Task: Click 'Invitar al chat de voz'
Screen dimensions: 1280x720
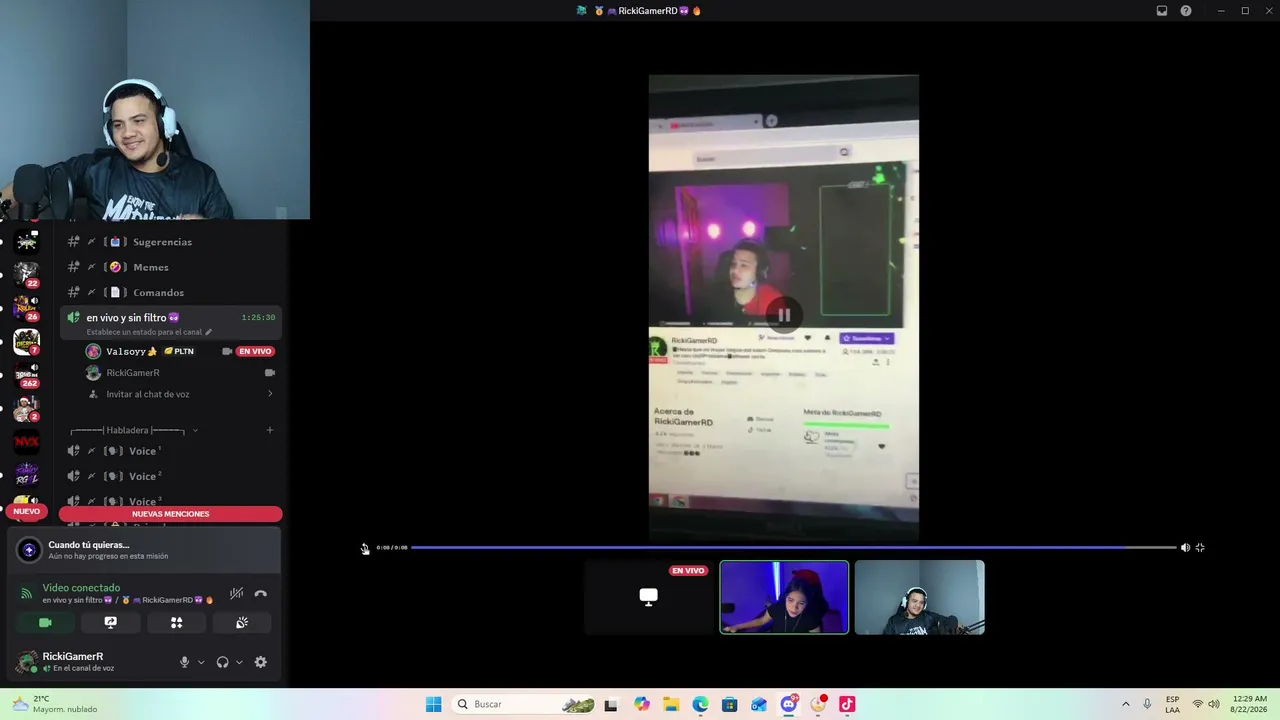Action: 148,394
